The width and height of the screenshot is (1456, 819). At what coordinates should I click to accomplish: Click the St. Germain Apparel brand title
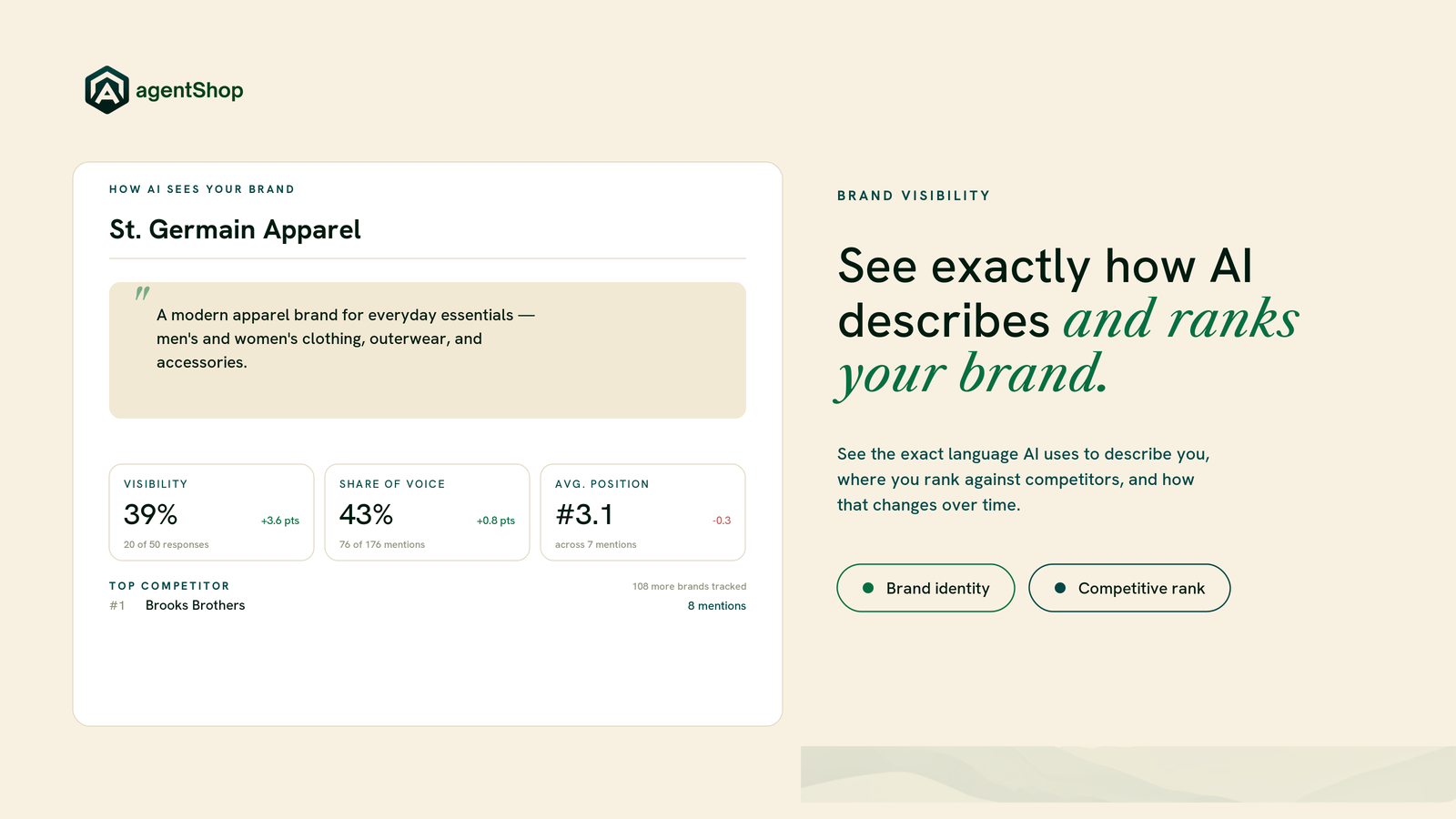pos(235,229)
